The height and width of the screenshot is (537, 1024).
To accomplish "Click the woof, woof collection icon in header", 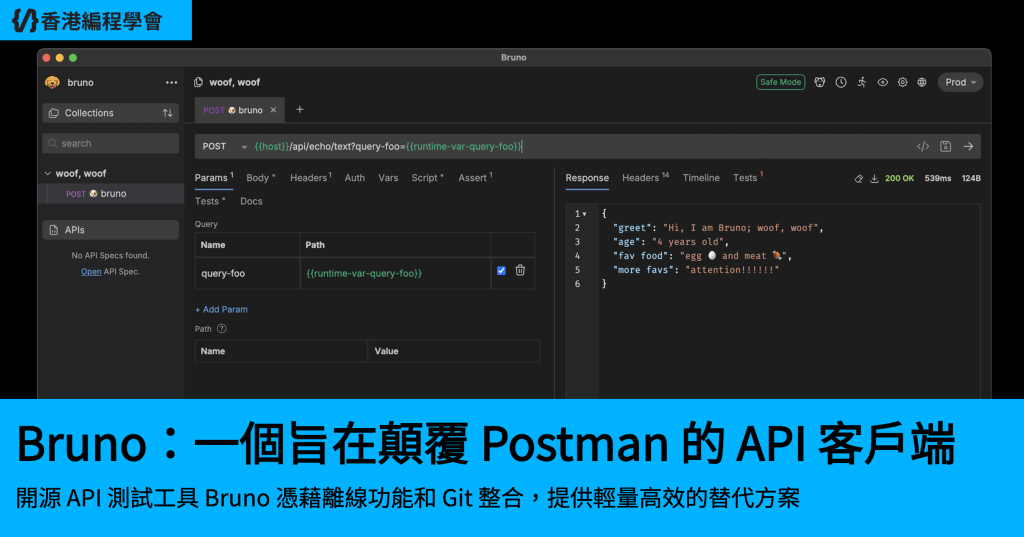I will [x=199, y=82].
